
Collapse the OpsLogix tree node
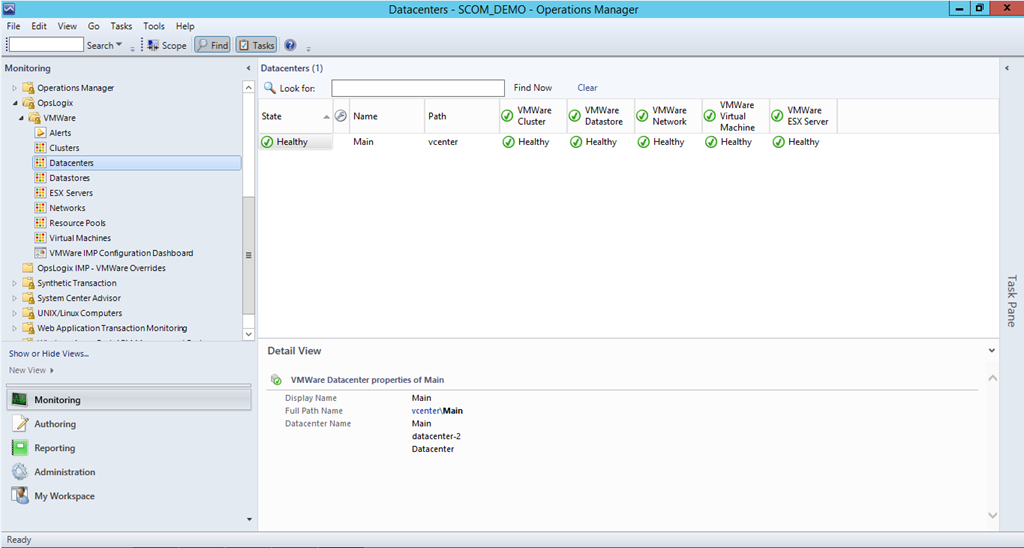15,103
